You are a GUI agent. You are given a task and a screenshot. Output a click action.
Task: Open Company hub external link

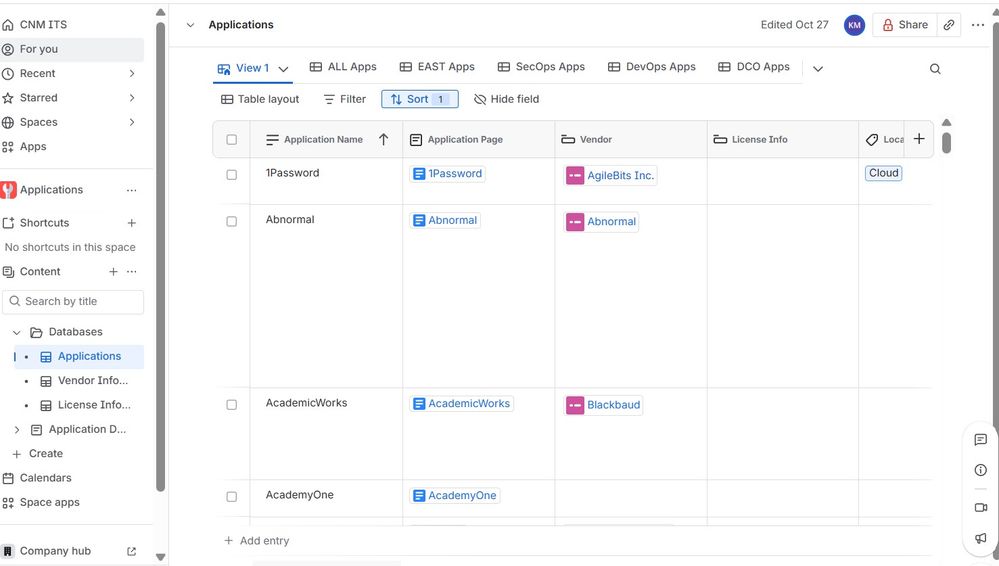[x=131, y=551]
